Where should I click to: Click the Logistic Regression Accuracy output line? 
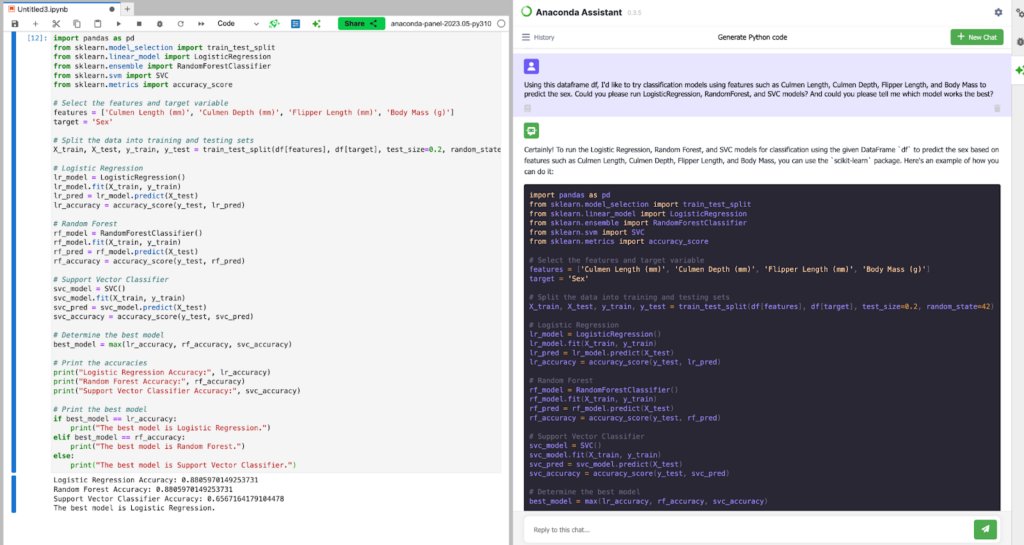coord(155,480)
